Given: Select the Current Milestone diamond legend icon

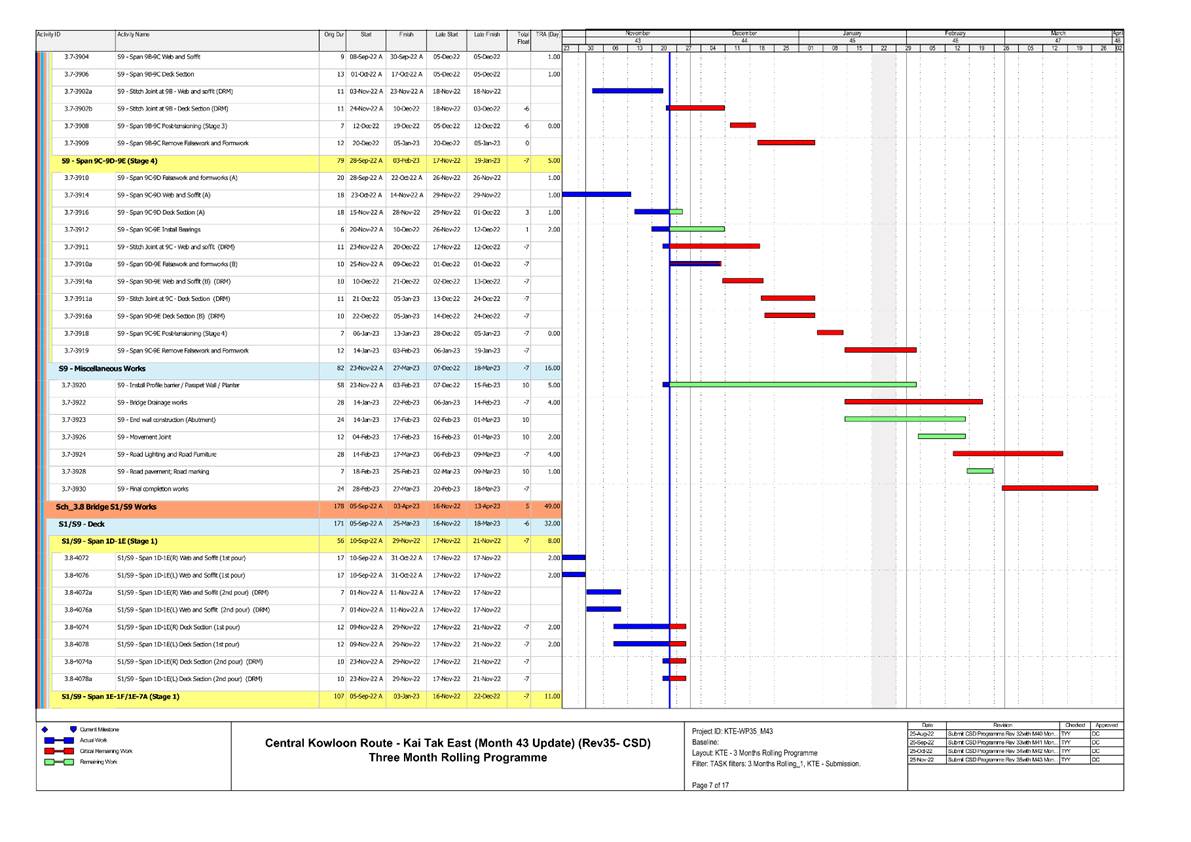Looking at the screenshot, I should [x=45, y=729].
